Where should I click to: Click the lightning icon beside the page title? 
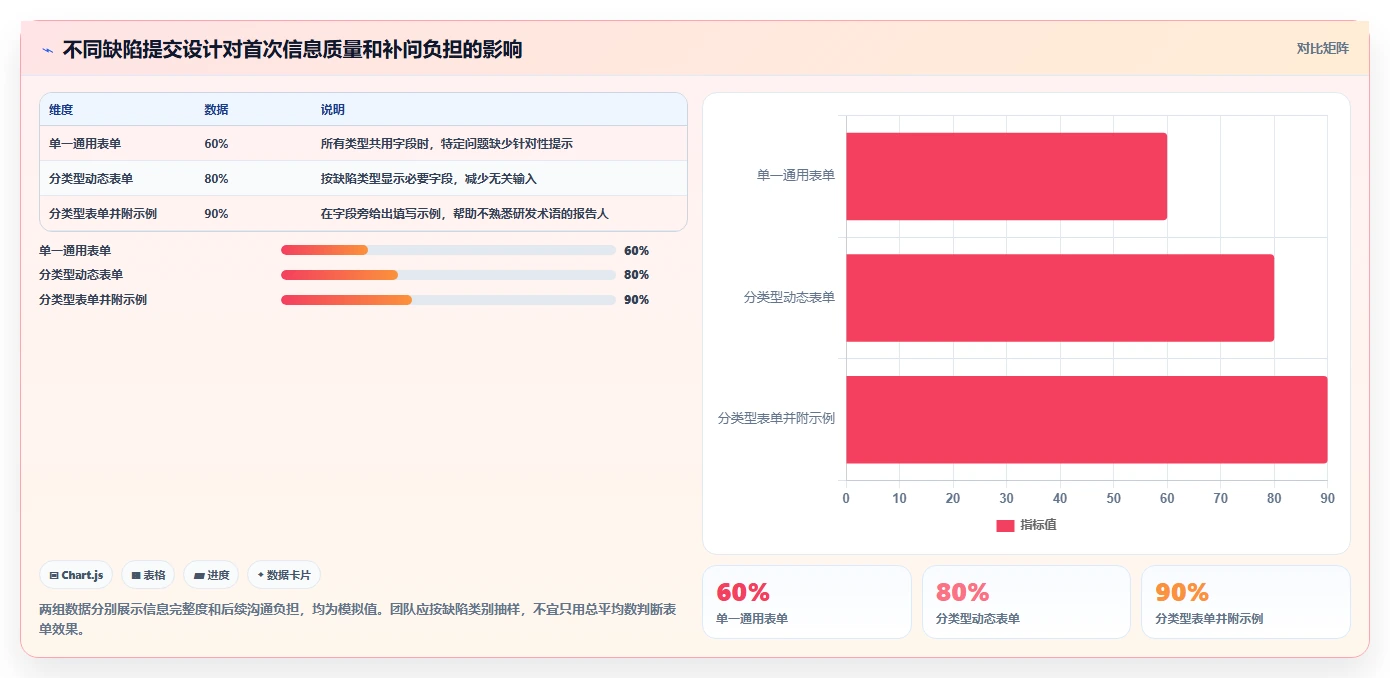(x=47, y=50)
